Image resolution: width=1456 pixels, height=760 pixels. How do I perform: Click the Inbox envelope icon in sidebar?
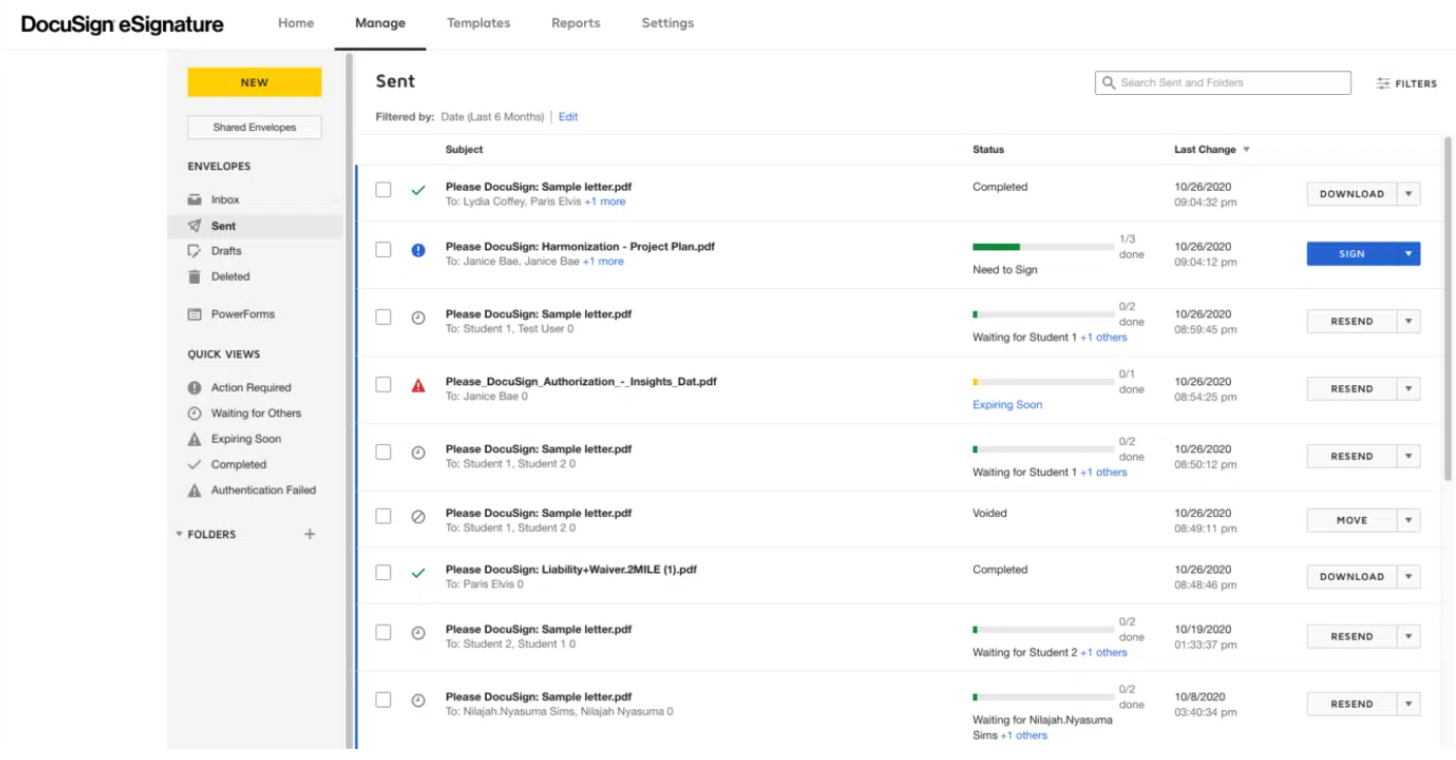click(x=195, y=200)
